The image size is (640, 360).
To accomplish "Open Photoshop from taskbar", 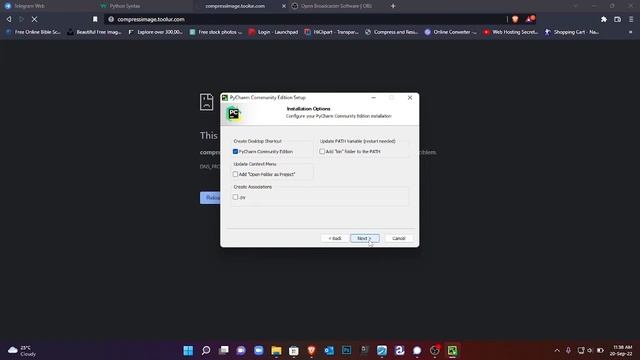I will (x=347, y=350).
